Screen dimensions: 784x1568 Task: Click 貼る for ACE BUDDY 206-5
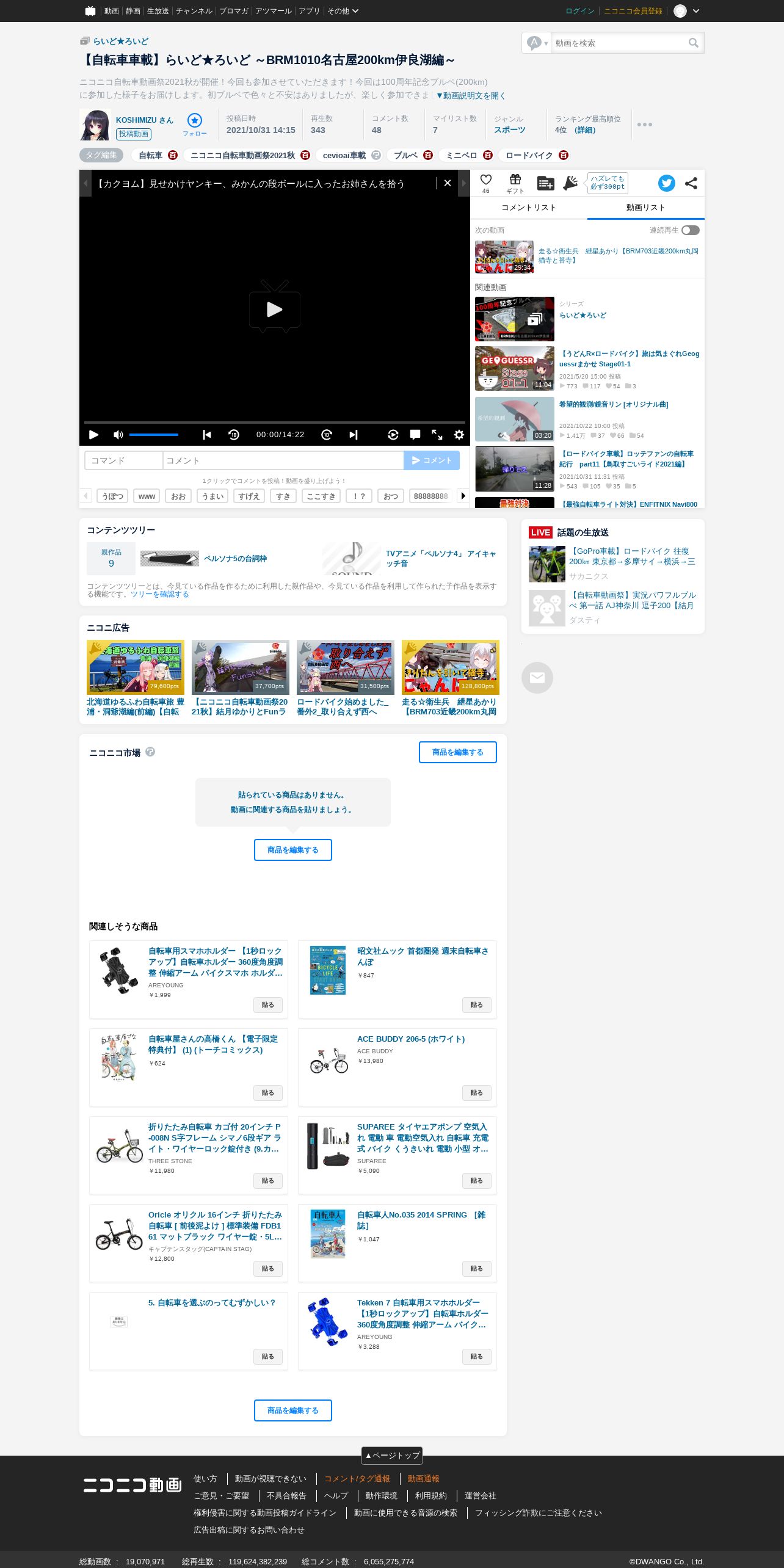coord(477,1092)
